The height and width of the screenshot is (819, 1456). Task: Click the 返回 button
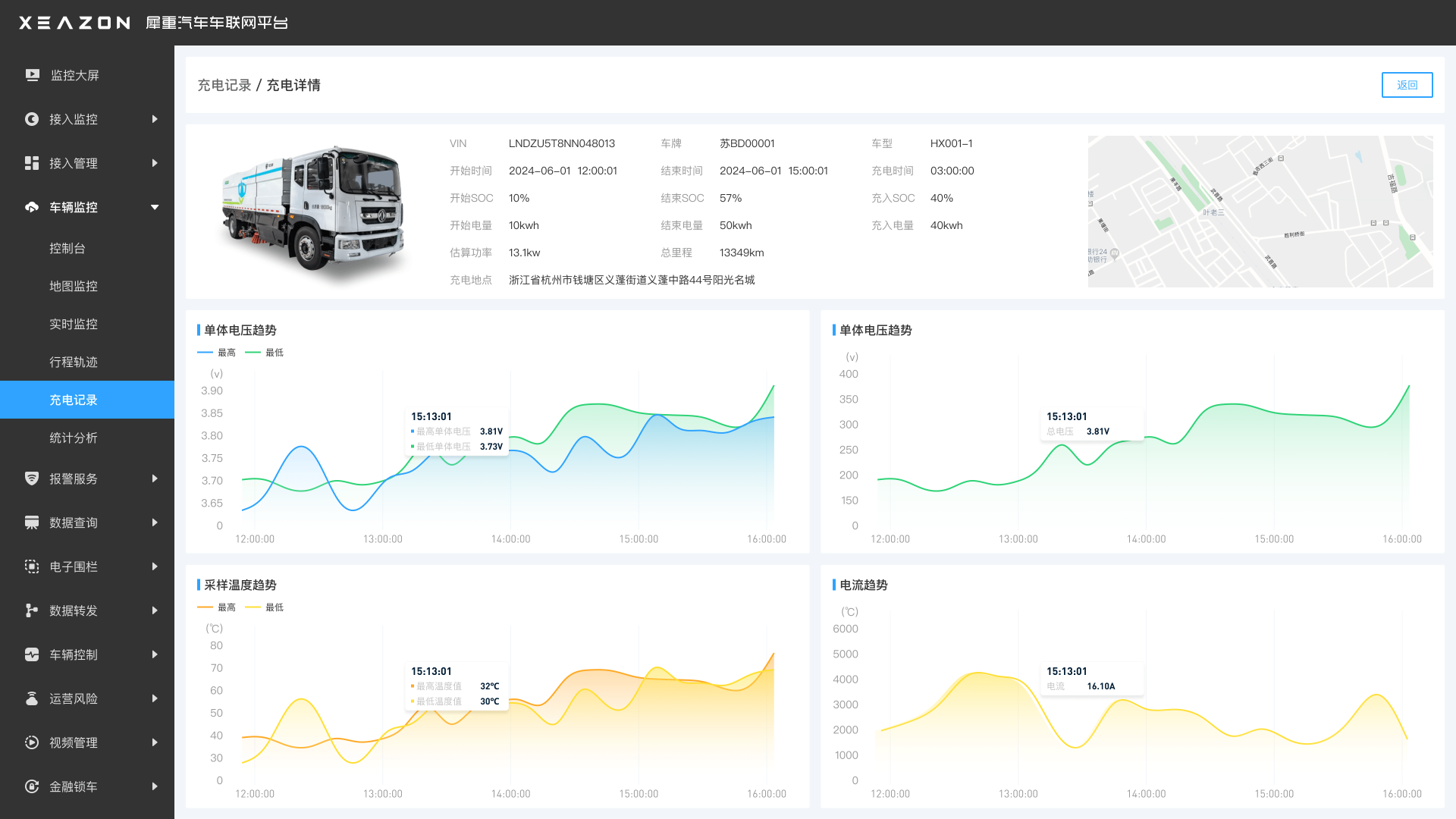coord(1407,85)
